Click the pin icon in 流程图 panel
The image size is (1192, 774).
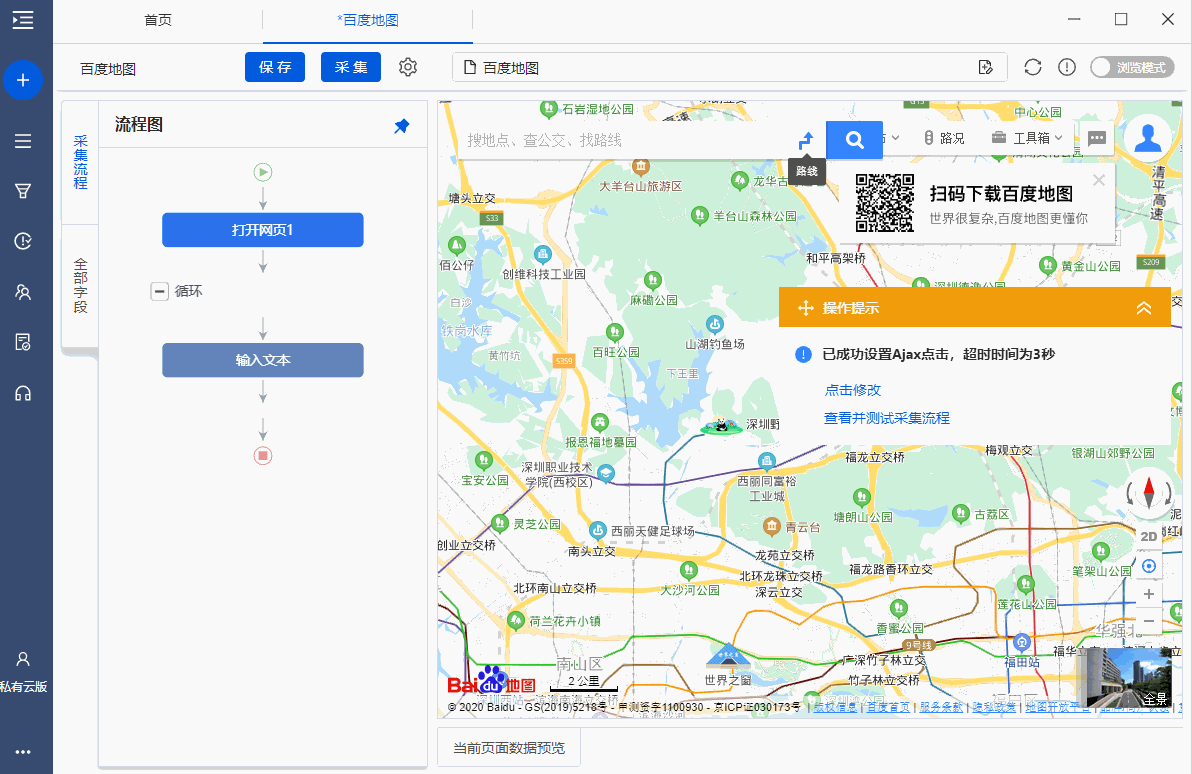click(401, 126)
